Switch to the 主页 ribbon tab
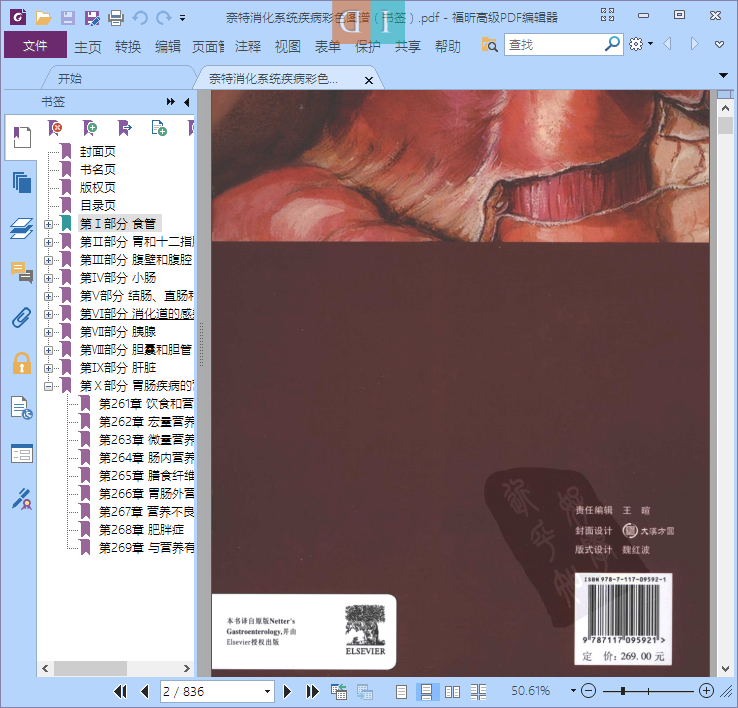The width and height of the screenshot is (738, 708). (88, 47)
